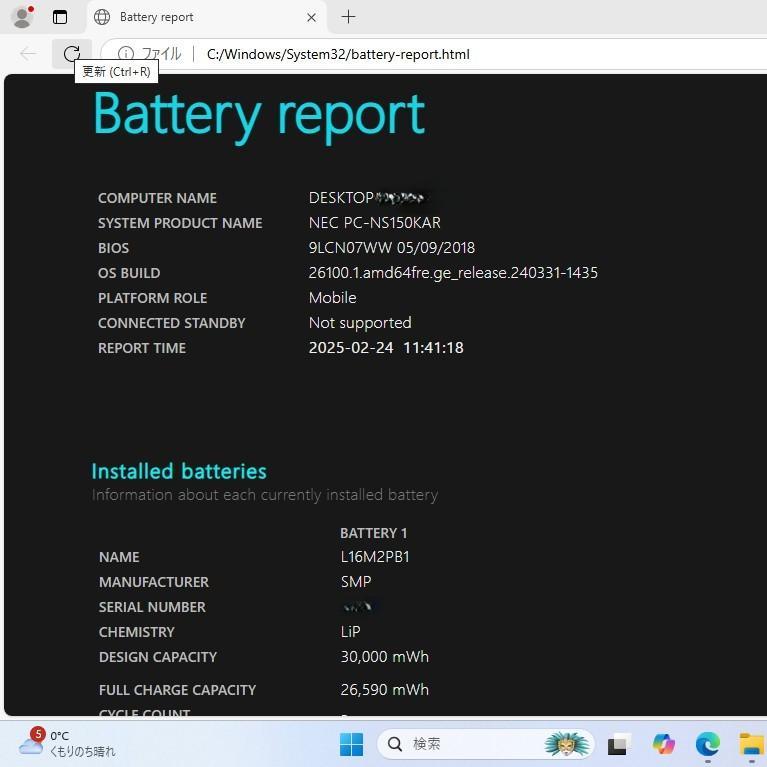Click the BATTERY 1 column header
Viewport: 767px width, 767px height.
373,533
